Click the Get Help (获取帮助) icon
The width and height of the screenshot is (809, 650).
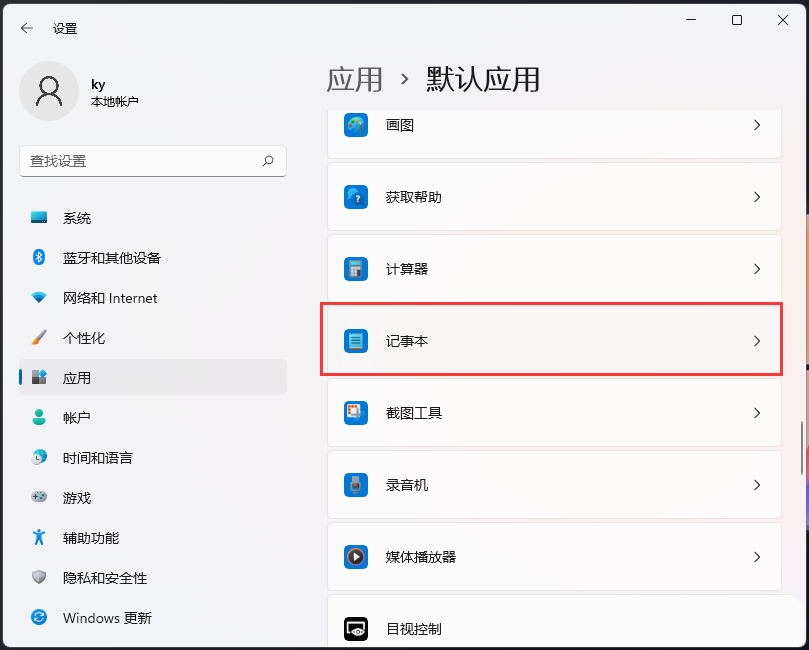[x=356, y=197]
